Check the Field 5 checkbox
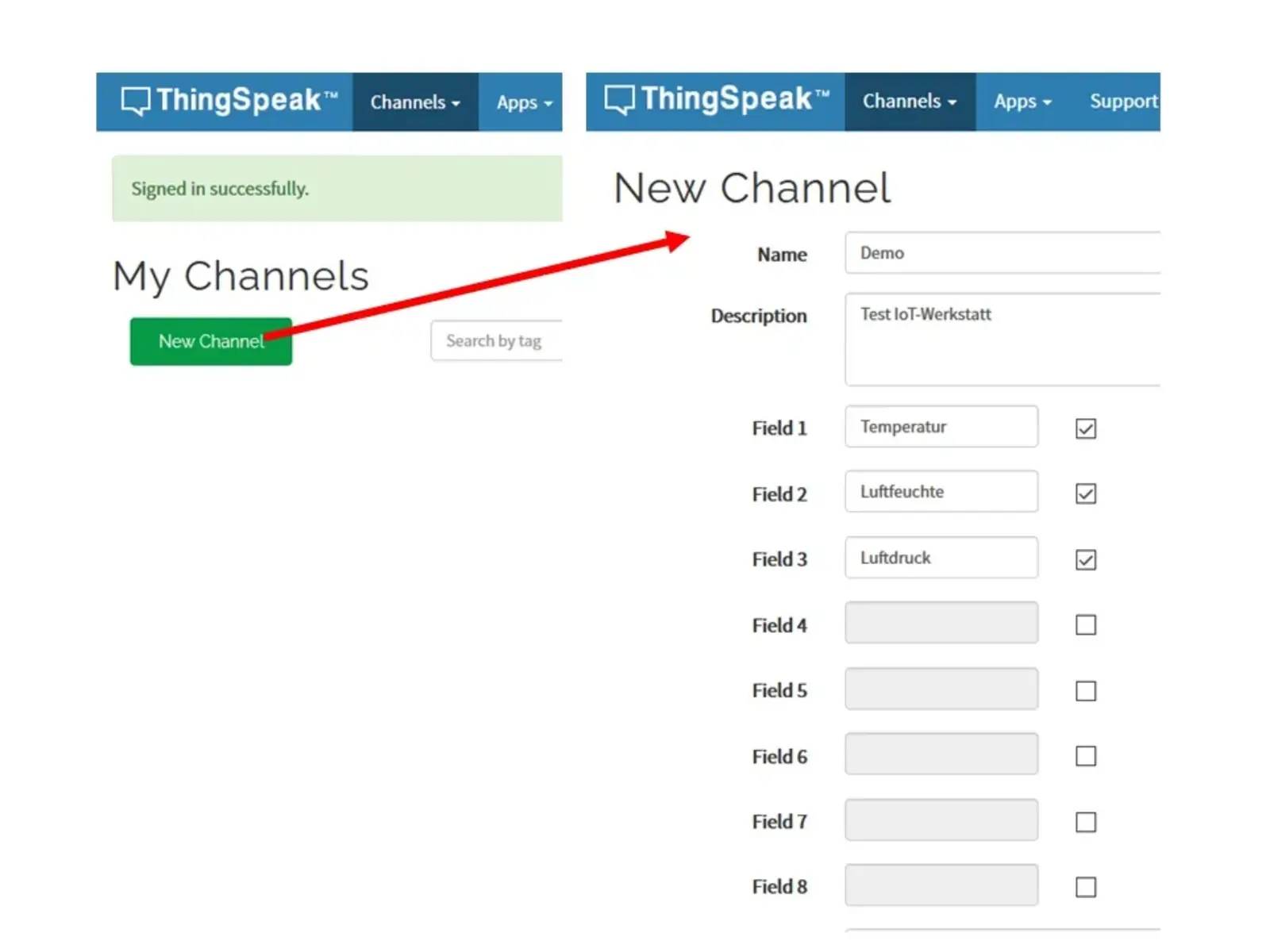The image size is (1270, 952). tap(1085, 690)
